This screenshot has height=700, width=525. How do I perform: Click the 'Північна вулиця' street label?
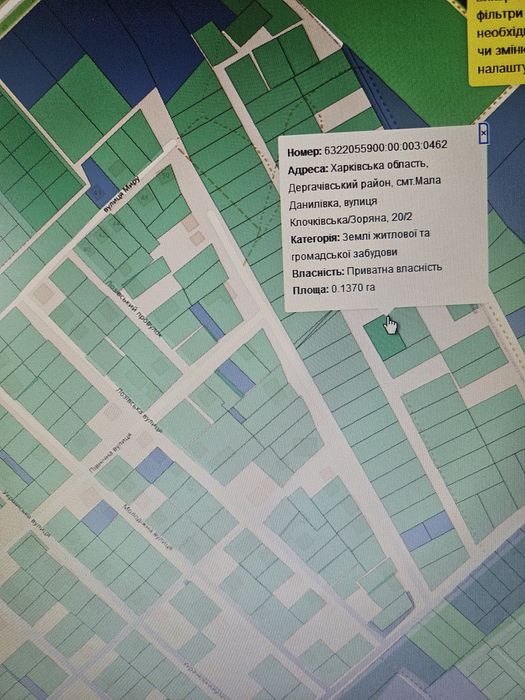[x=110, y=453]
